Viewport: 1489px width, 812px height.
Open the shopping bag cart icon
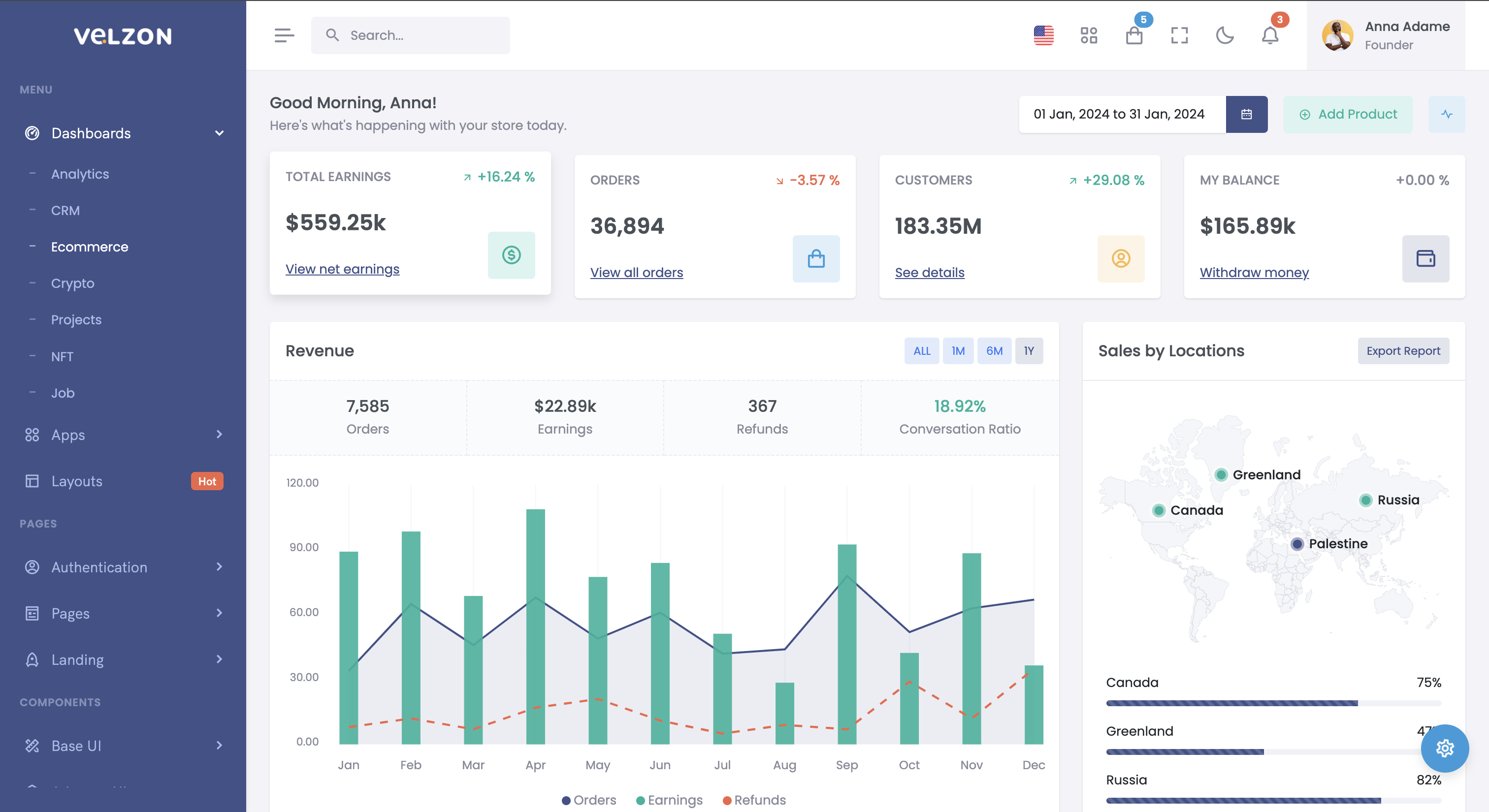pos(1133,35)
